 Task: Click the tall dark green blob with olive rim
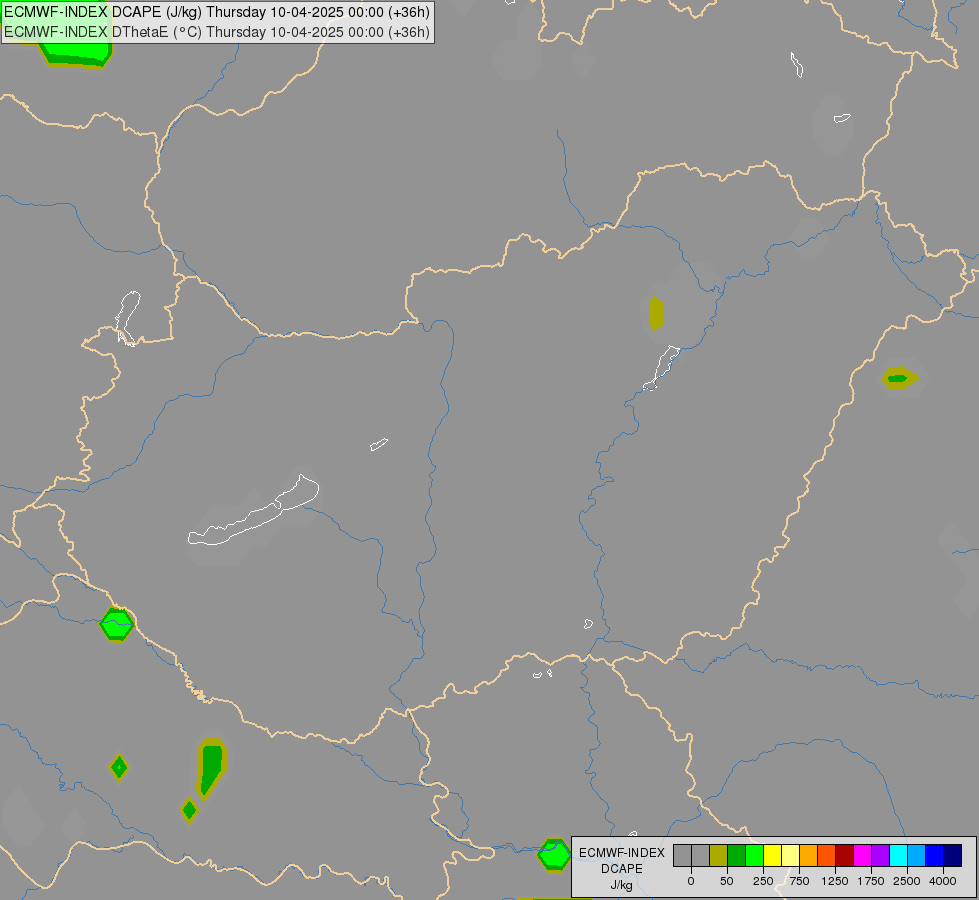tap(211, 769)
